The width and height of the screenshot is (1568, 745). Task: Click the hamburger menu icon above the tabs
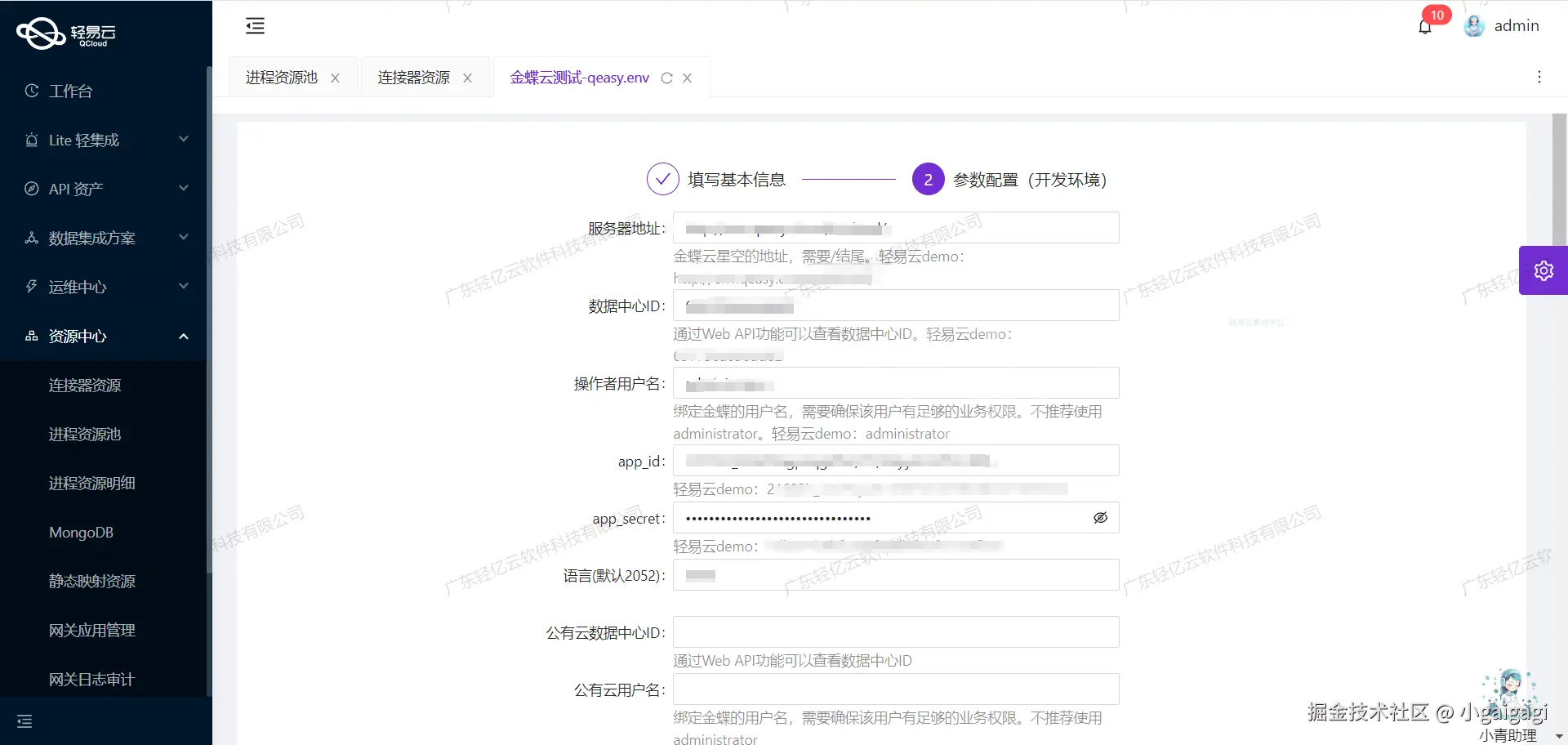coord(255,25)
